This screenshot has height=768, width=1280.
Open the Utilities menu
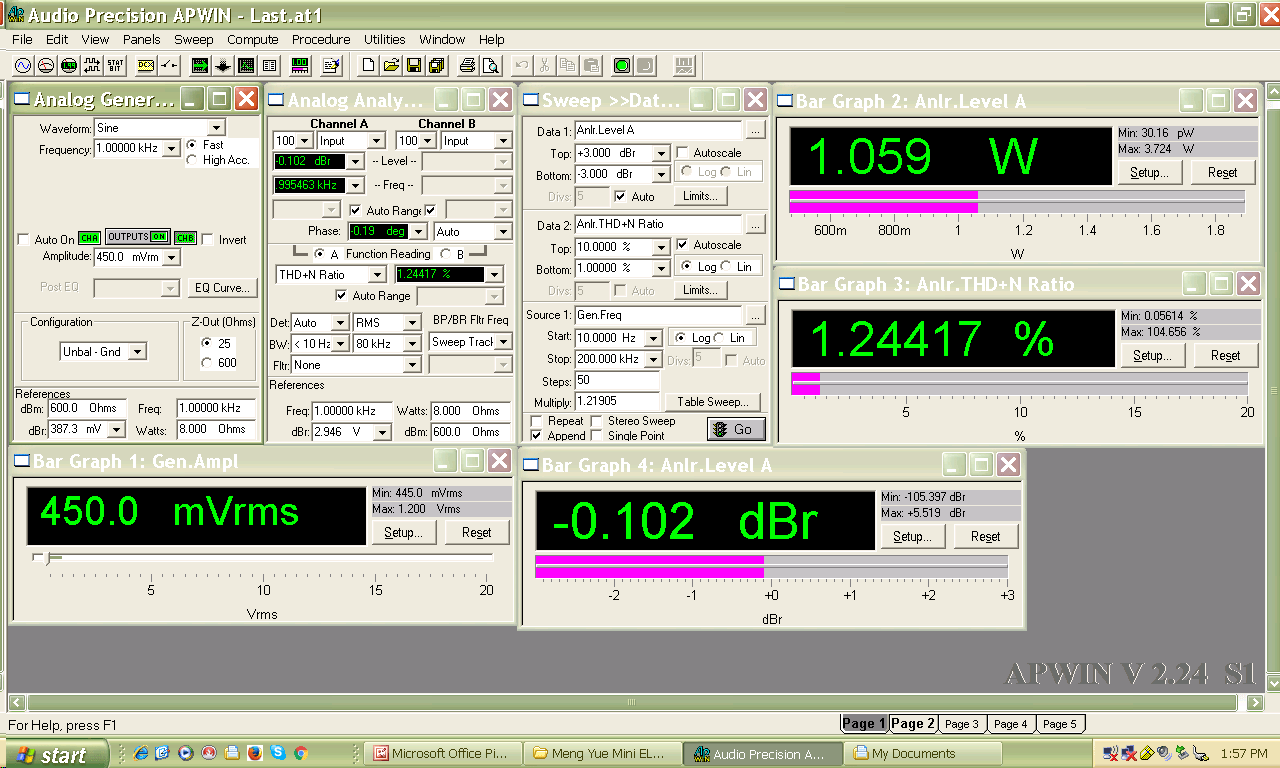click(385, 39)
